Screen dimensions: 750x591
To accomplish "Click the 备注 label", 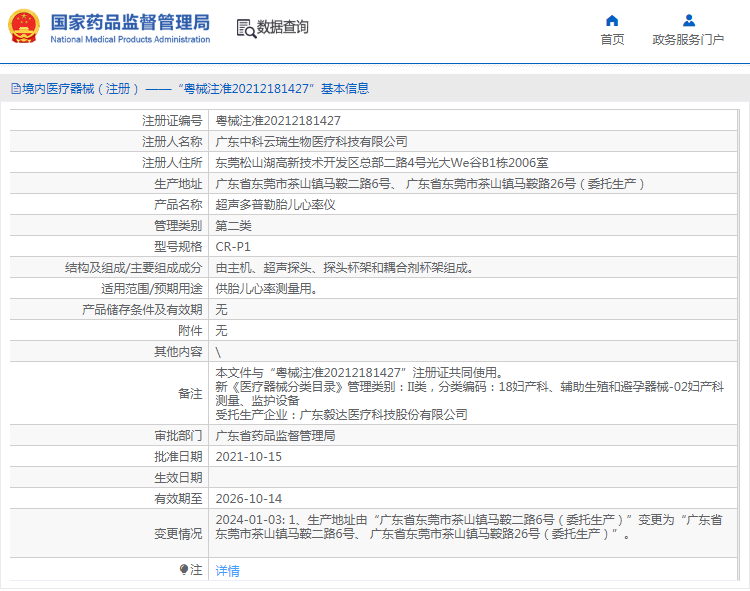I will [190, 394].
